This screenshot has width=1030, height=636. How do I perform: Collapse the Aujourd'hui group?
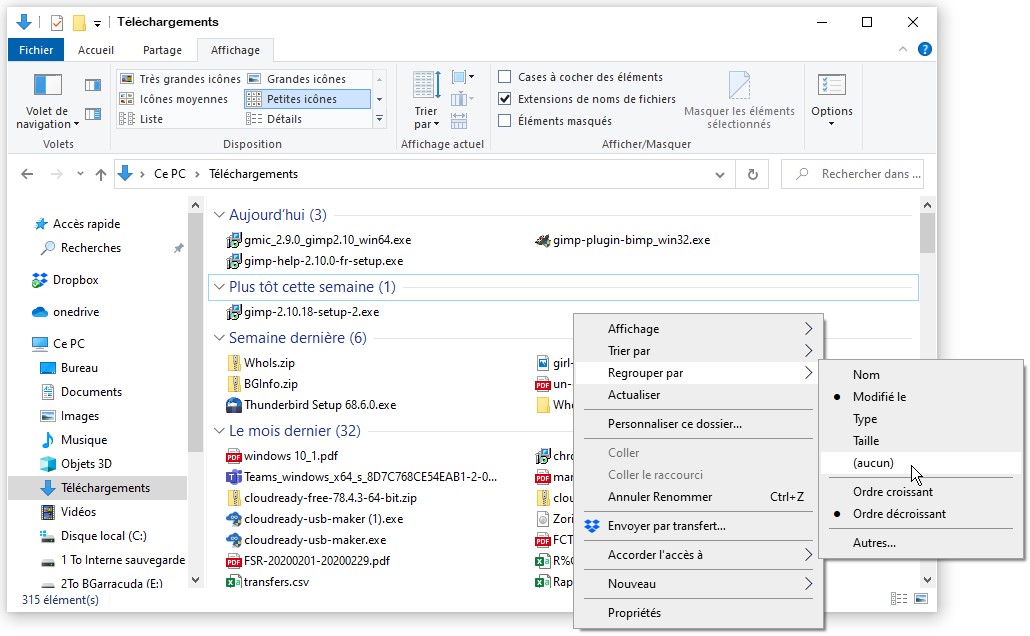tap(219, 215)
